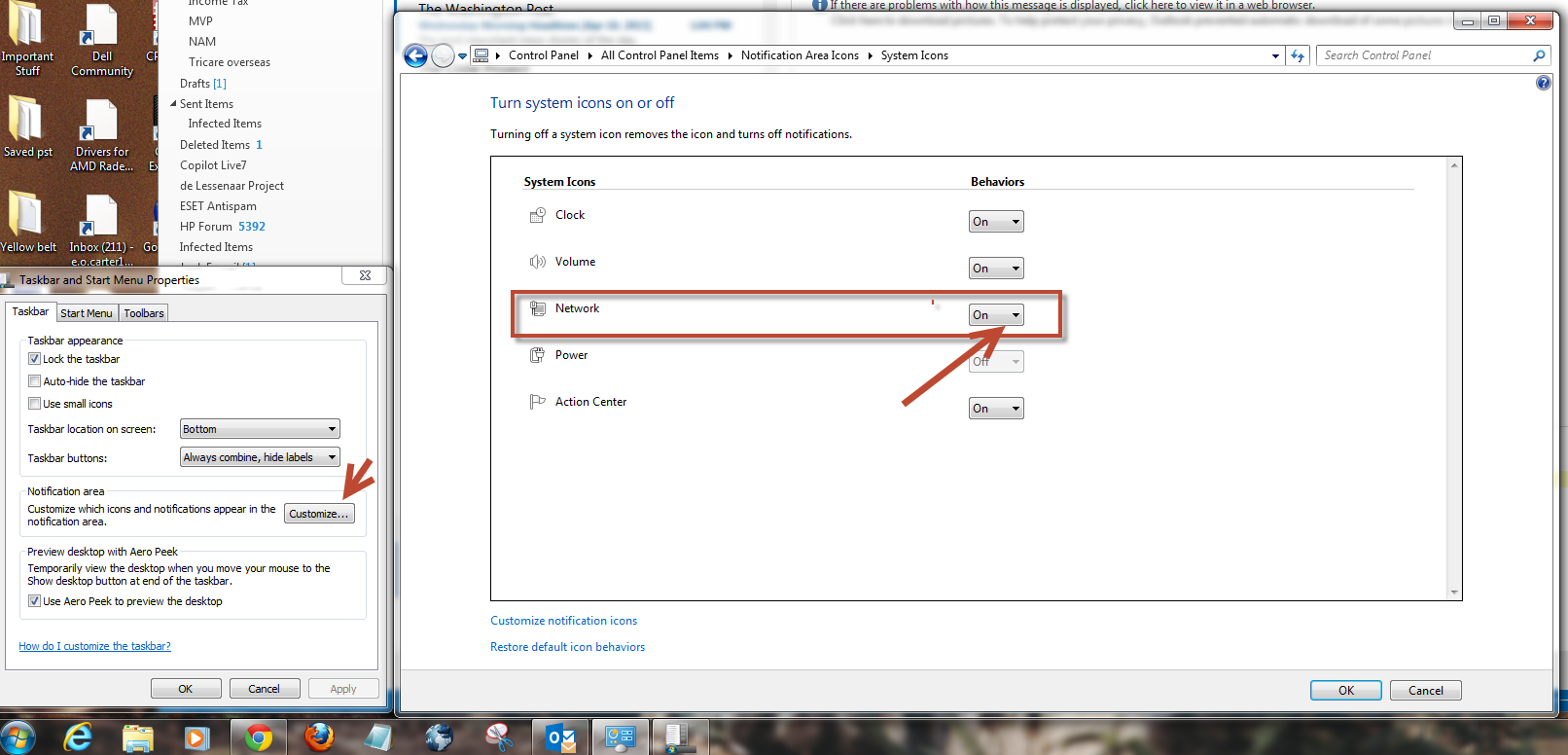Open the Dell Community desktop shortcut
The height and width of the screenshot is (755, 1568).
click(x=102, y=39)
